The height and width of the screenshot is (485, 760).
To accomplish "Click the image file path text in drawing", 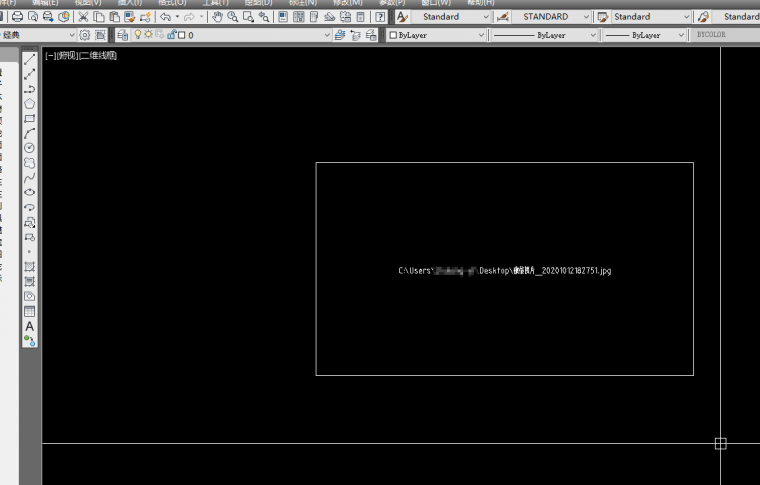I will [x=504, y=270].
